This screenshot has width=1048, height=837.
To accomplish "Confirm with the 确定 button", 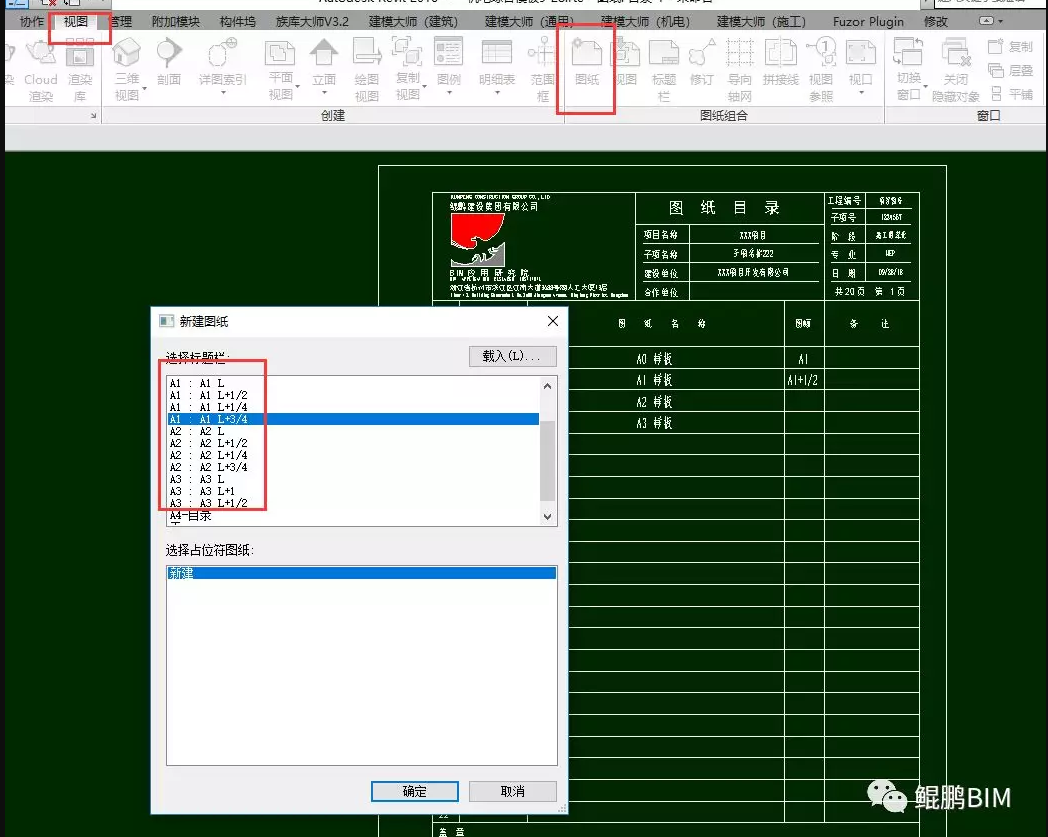I will point(414,791).
